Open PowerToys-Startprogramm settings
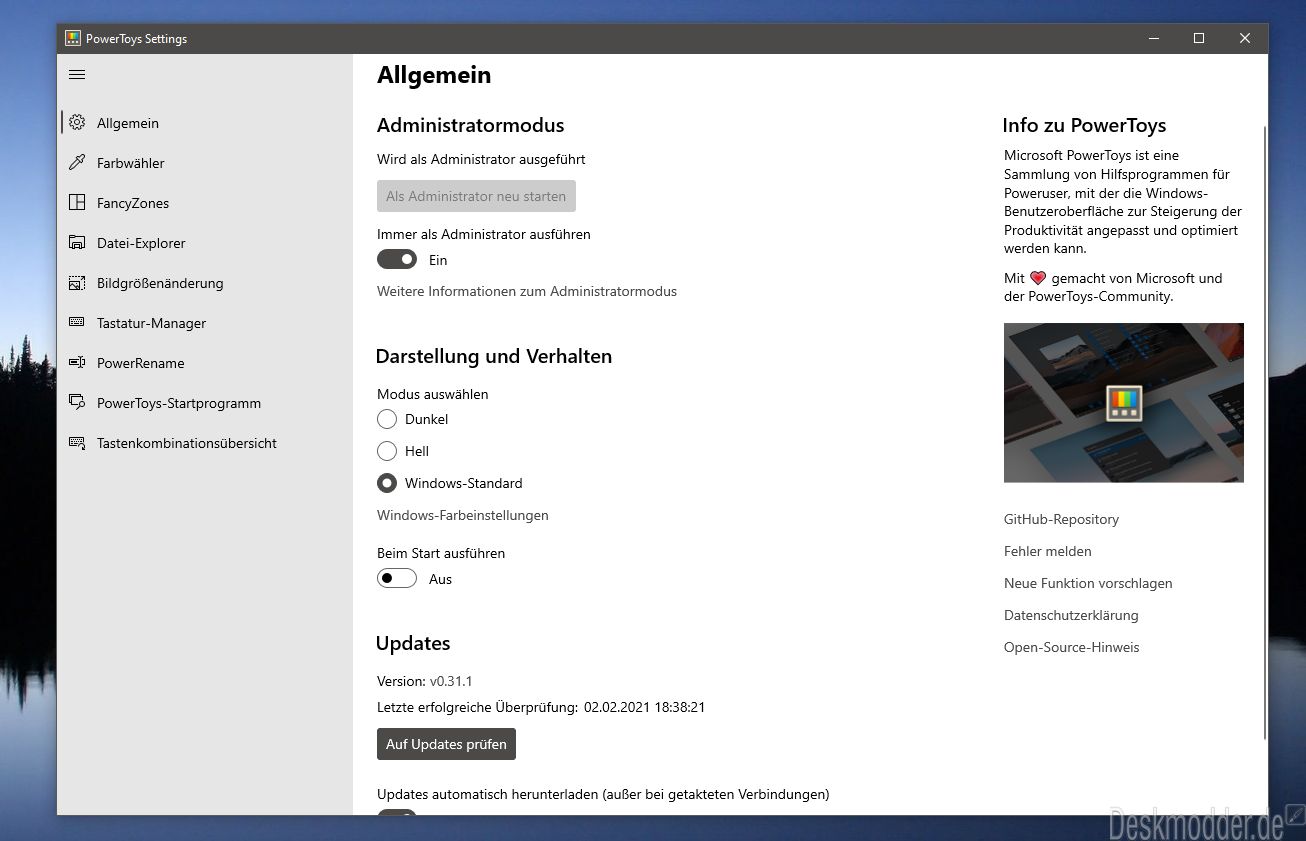Screen dimensions: 1306x841 pyautogui.click(x=205, y=403)
